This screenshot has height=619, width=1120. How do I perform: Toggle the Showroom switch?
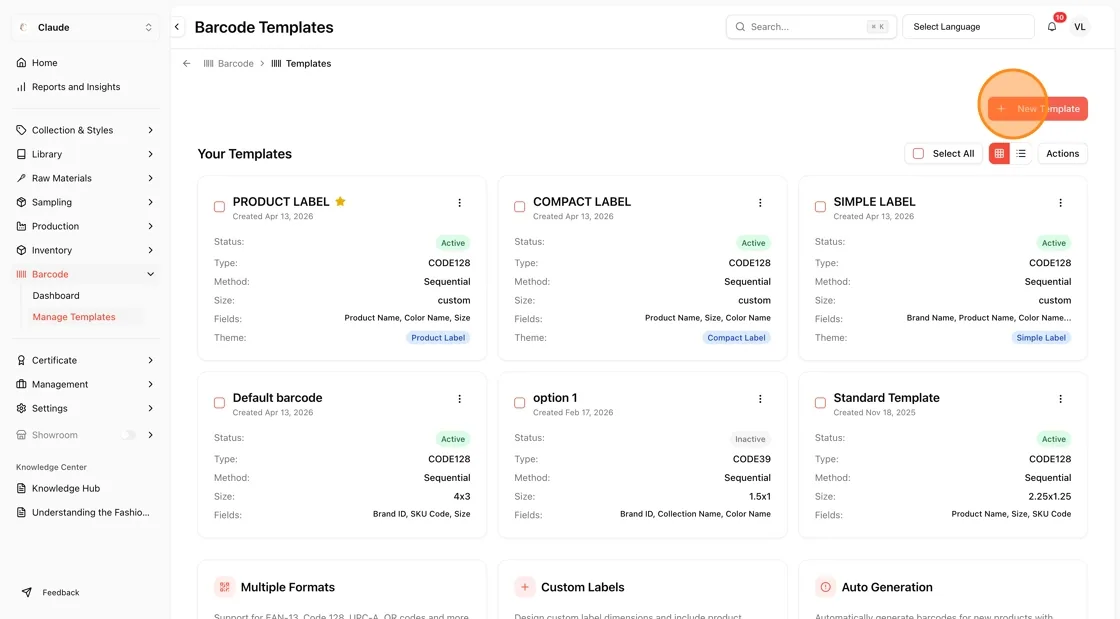pyautogui.click(x=128, y=435)
